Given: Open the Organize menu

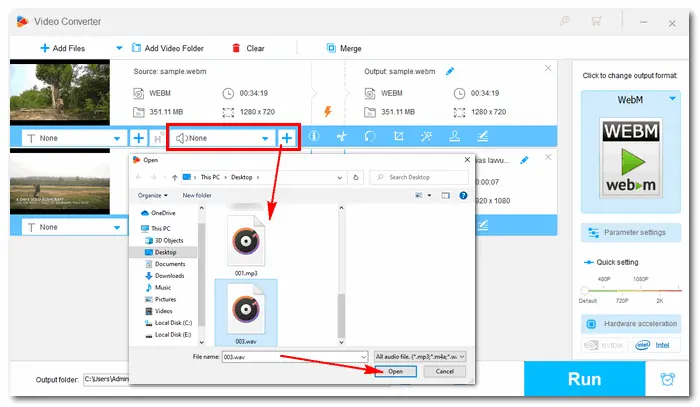Looking at the screenshot, I should [153, 195].
